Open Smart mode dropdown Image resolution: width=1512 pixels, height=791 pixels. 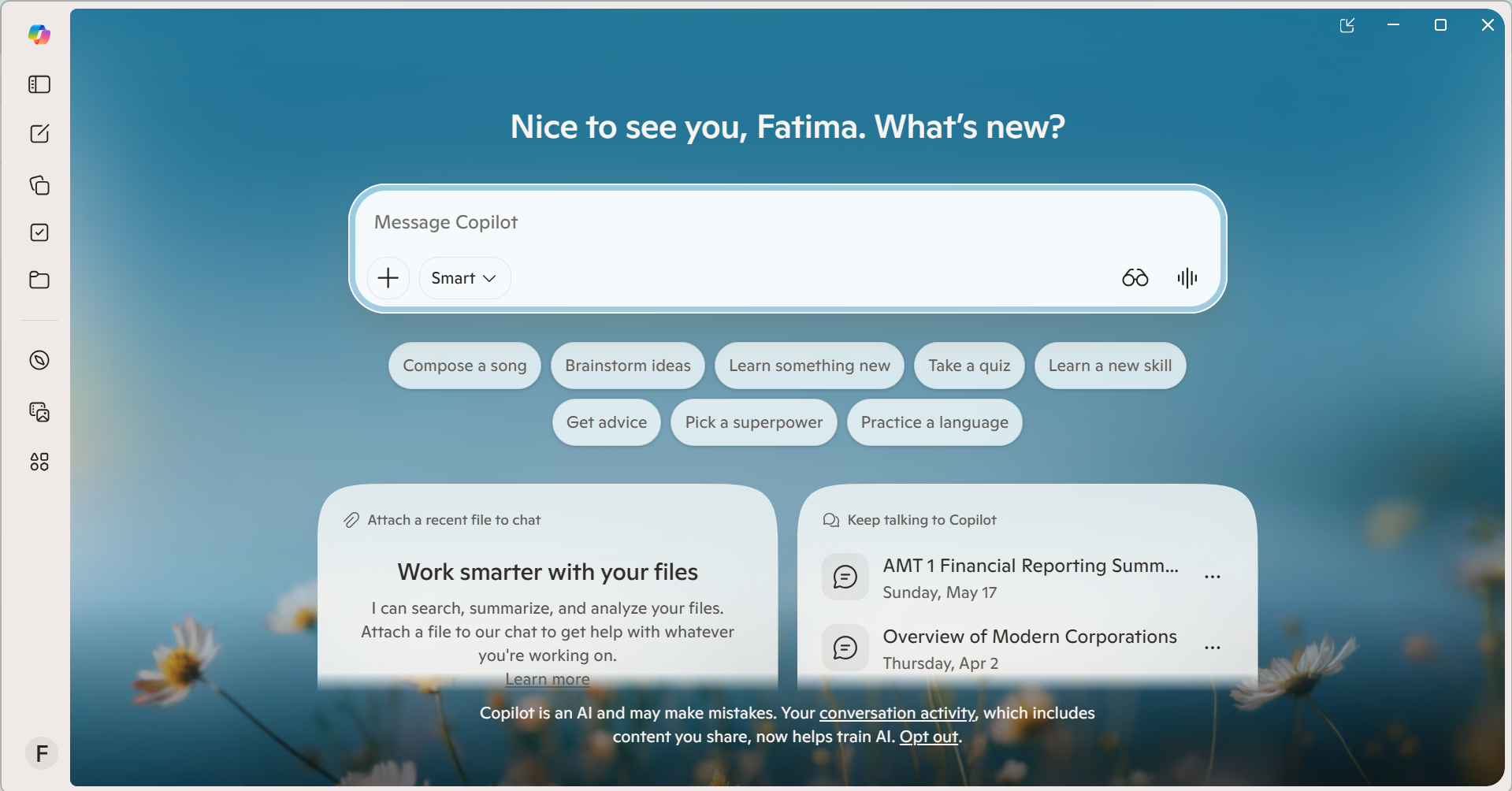pyautogui.click(x=465, y=278)
